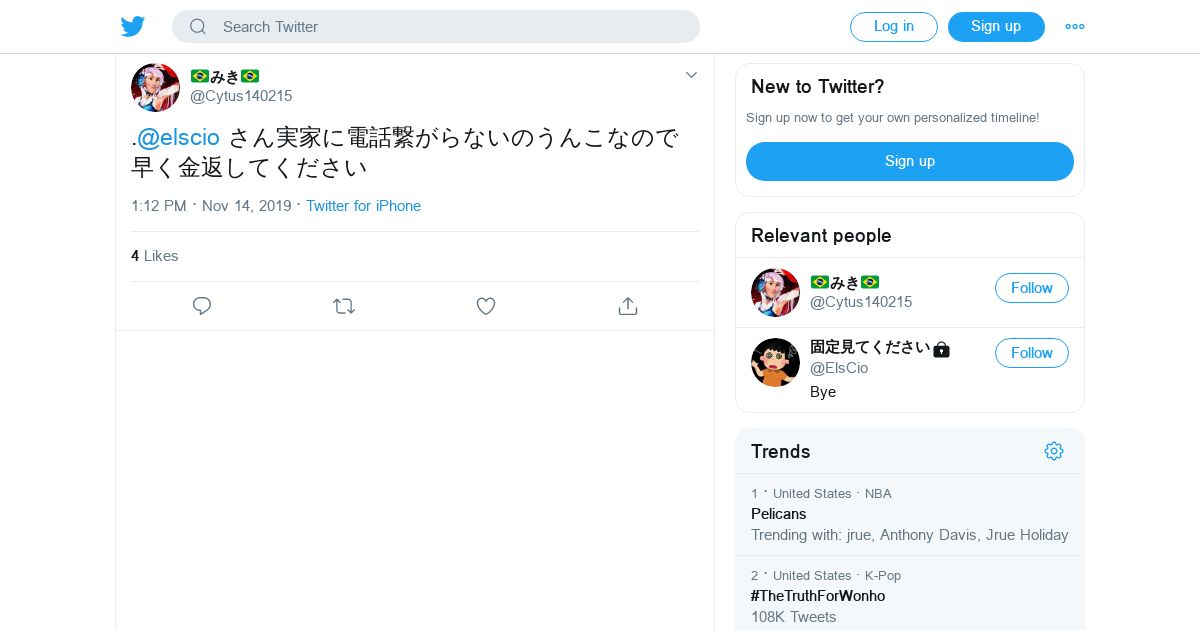Click the tweet author's avatar

point(155,87)
